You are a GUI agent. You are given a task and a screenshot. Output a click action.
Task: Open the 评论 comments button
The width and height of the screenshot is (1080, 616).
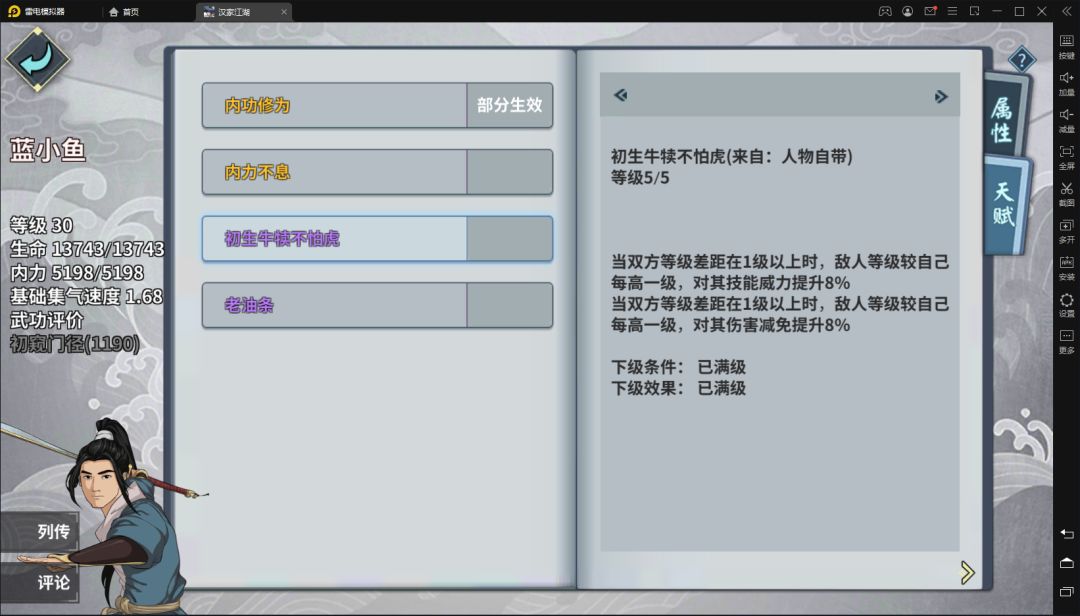(x=40, y=582)
